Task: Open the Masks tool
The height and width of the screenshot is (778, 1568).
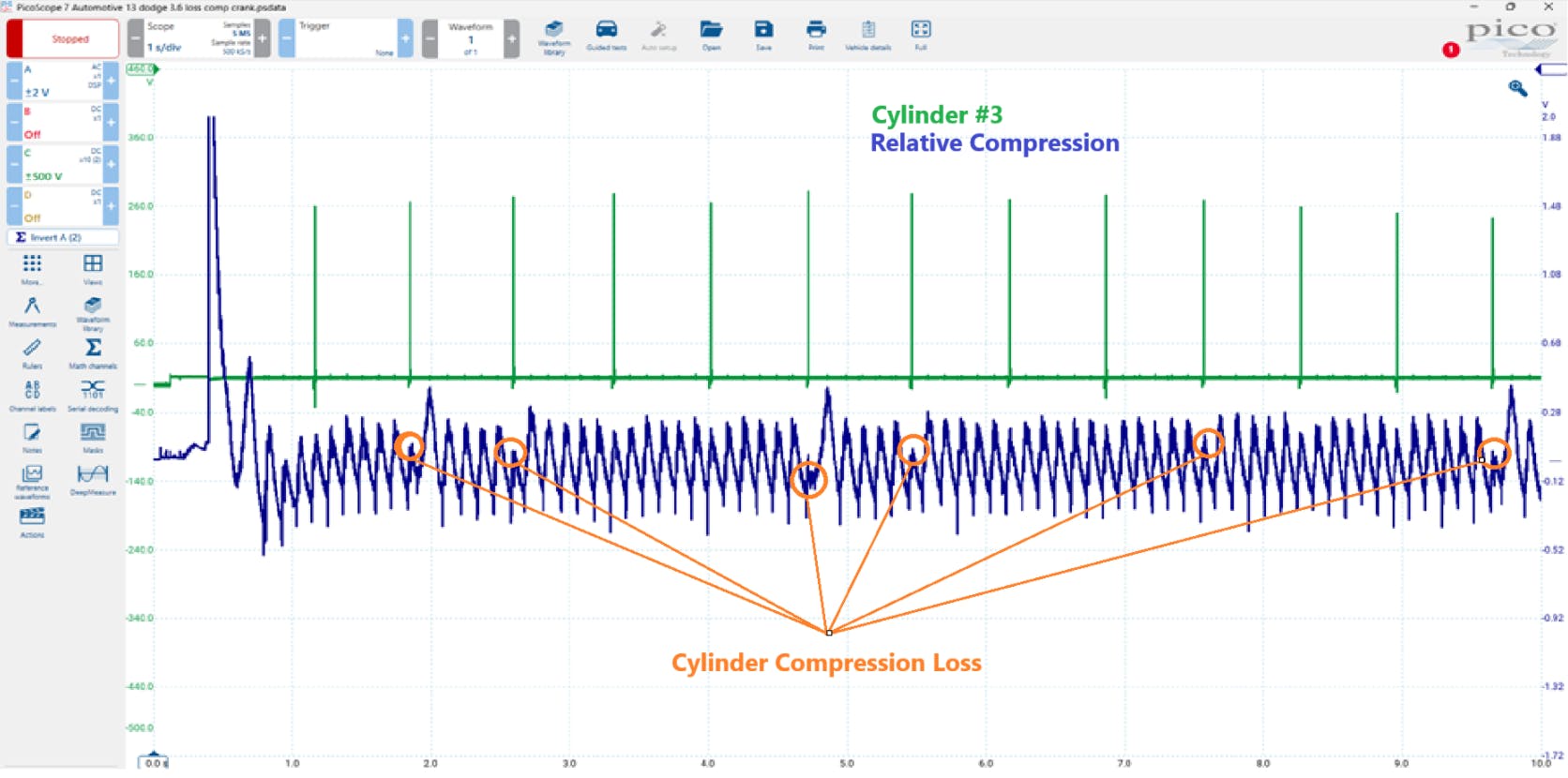Action: pyautogui.click(x=93, y=438)
